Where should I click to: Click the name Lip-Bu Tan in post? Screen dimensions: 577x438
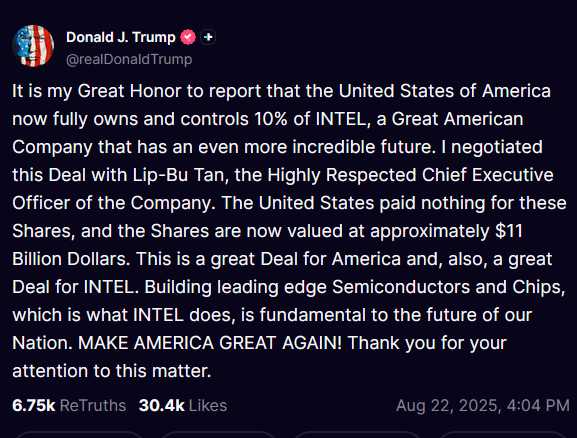178,175
